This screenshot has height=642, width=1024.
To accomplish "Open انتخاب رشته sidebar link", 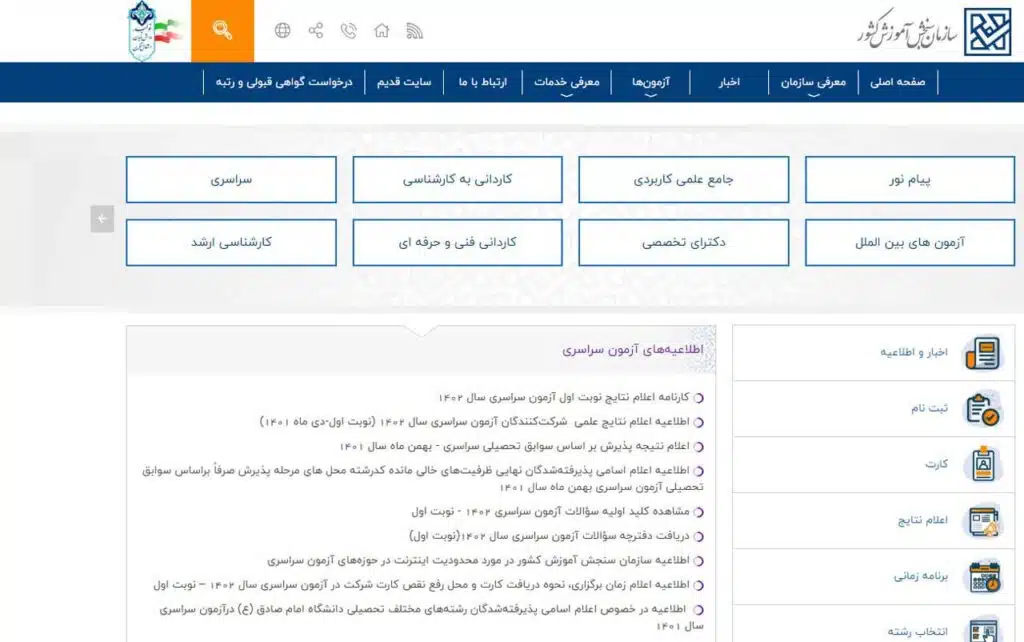I will tap(917, 632).
